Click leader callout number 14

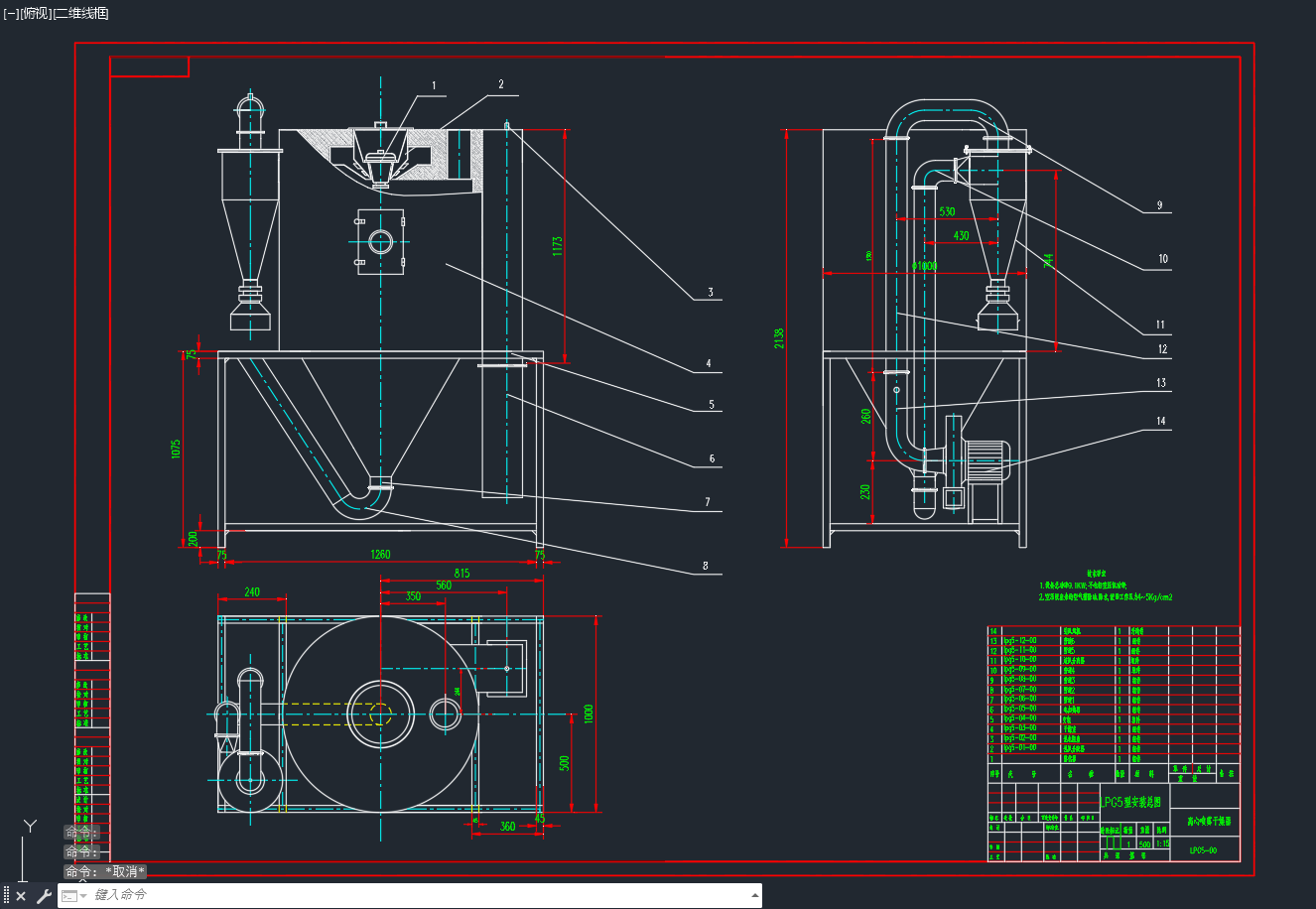pyautogui.click(x=1161, y=421)
